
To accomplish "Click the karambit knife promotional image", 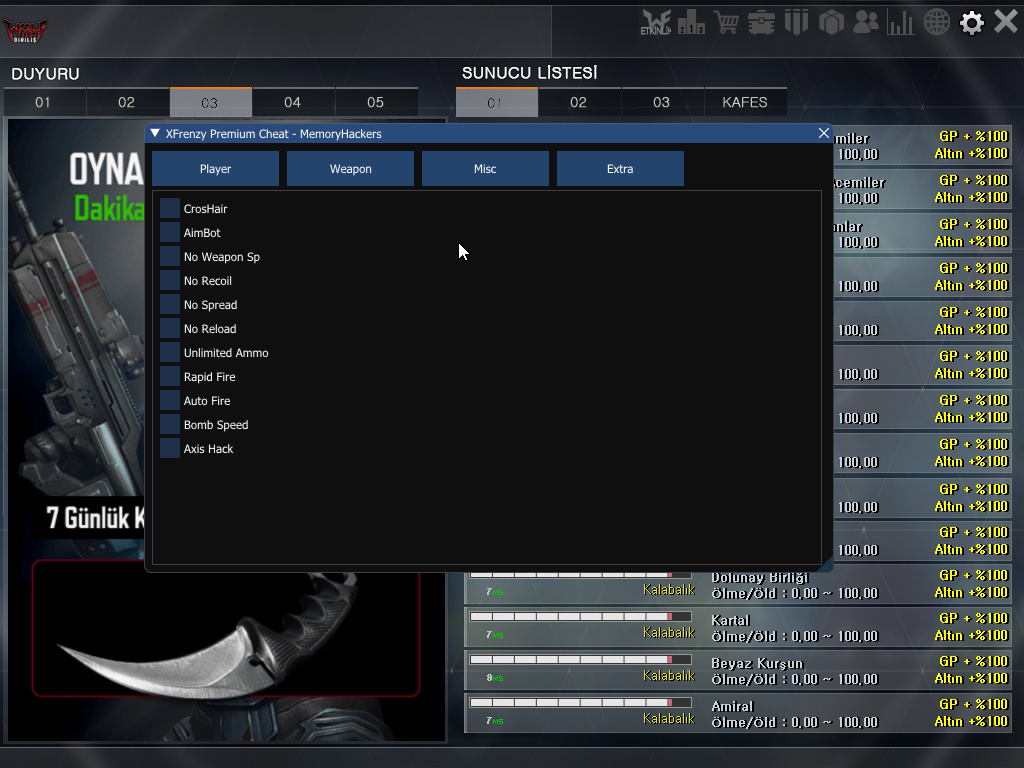I will pos(226,633).
